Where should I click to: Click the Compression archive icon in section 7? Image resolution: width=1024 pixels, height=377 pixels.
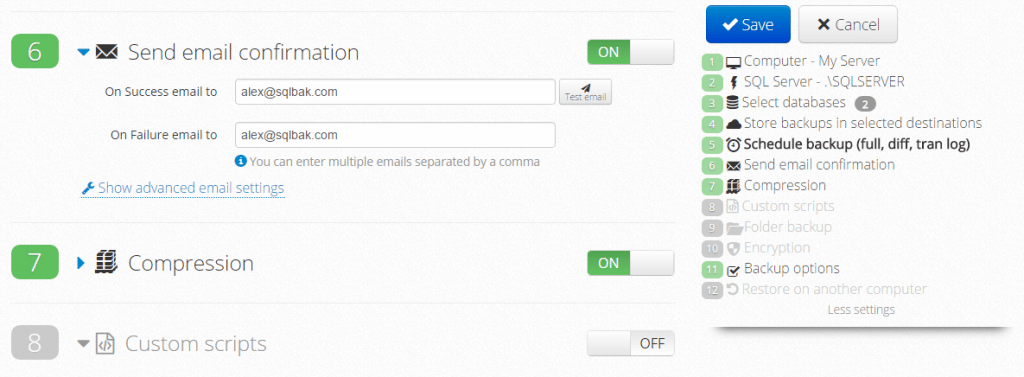106,263
